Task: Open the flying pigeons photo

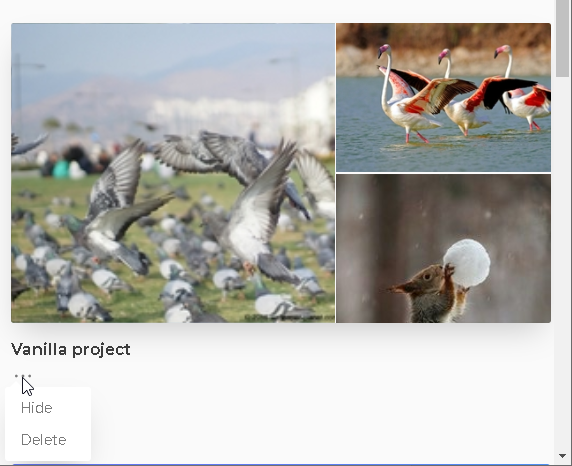Action: coord(173,173)
